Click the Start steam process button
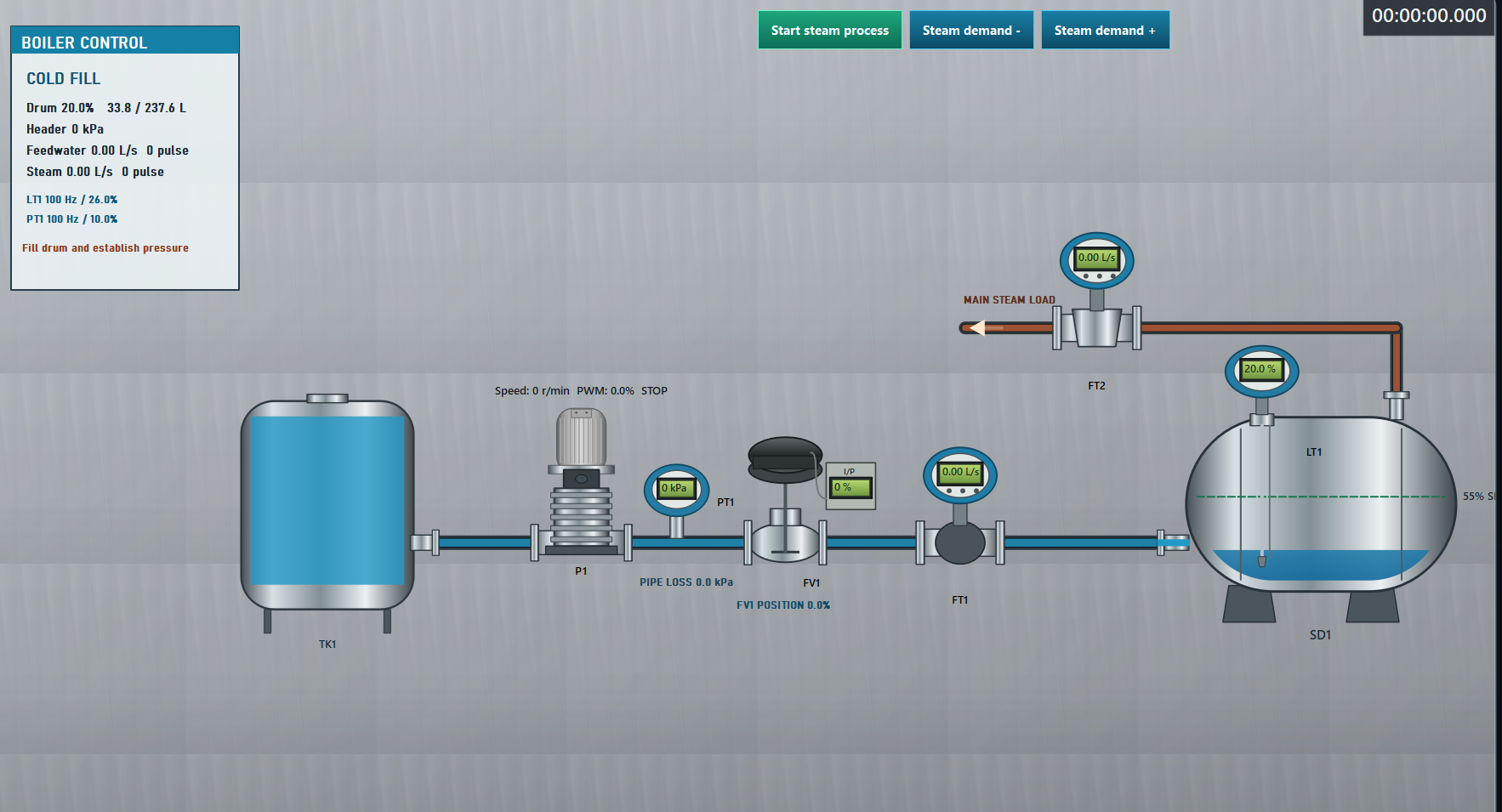Image resolution: width=1502 pixels, height=812 pixels. tap(829, 30)
